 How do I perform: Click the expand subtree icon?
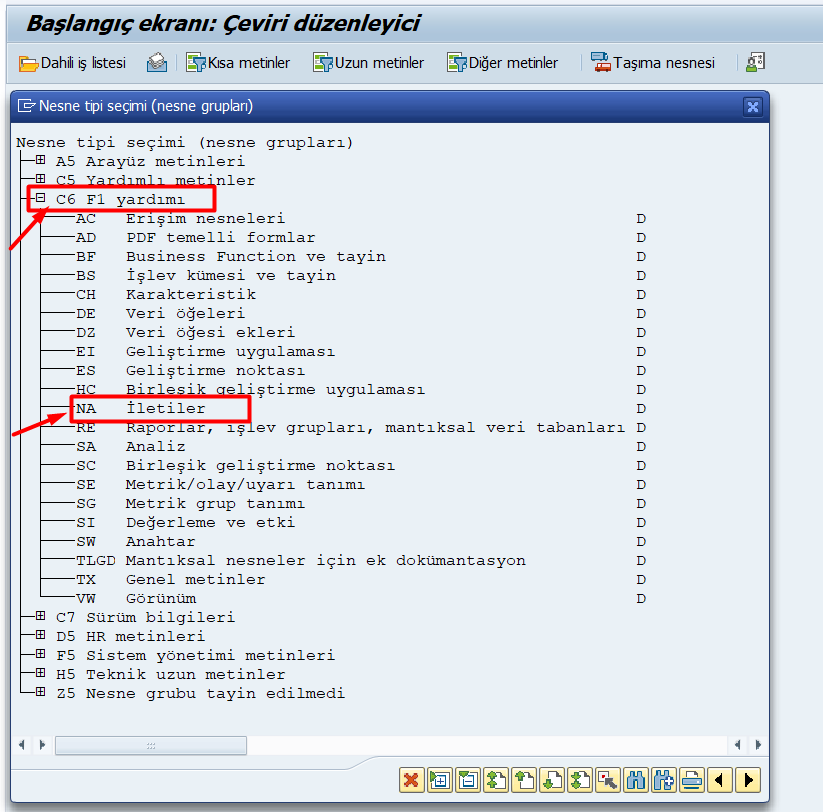point(440,781)
